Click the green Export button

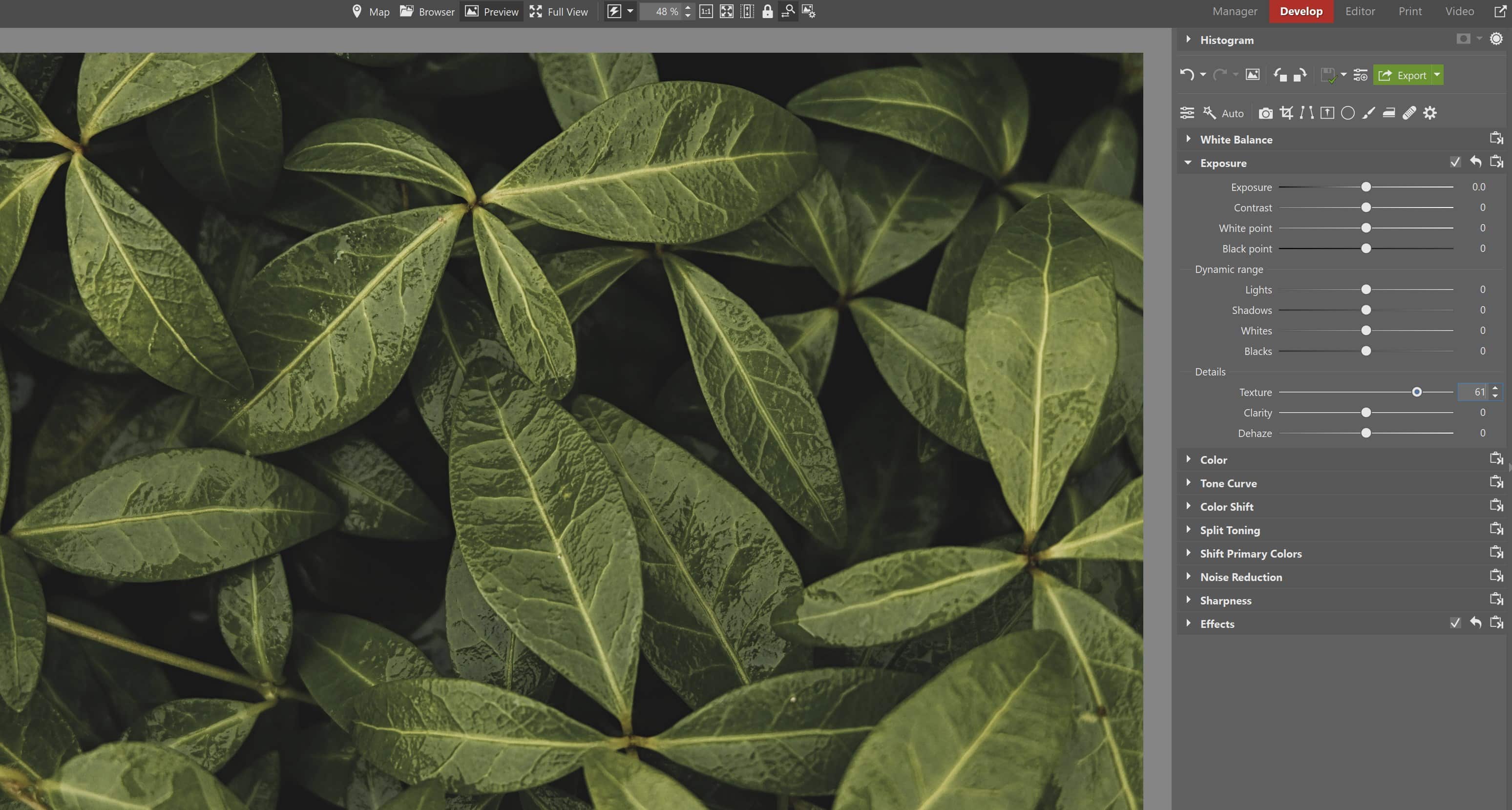pos(1402,75)
